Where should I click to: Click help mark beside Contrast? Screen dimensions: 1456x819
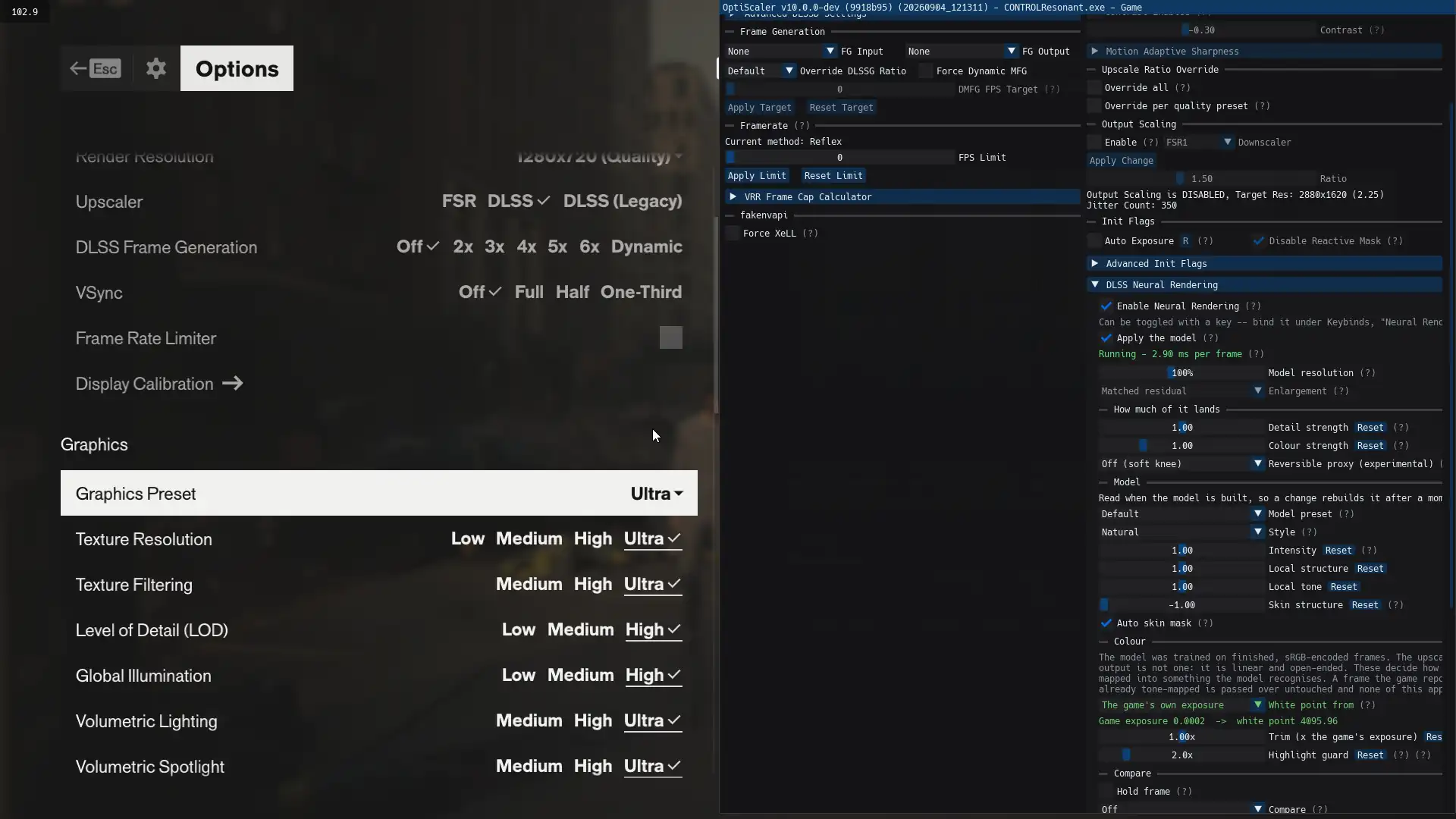pos(1376,30)
